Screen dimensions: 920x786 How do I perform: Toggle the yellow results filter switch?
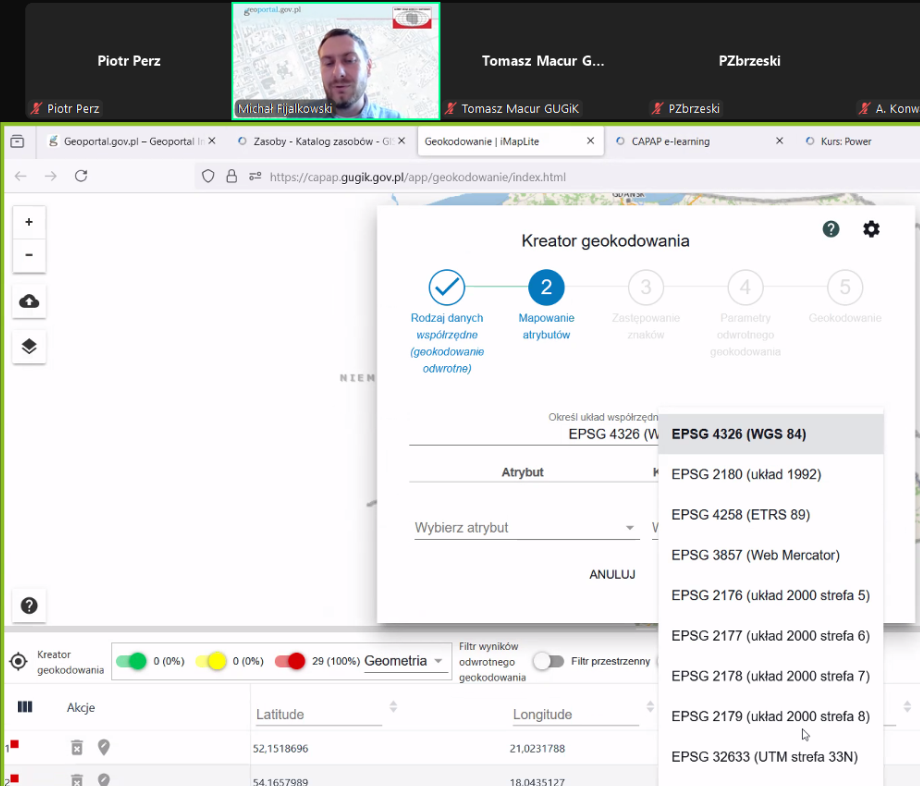coord(210,661)
